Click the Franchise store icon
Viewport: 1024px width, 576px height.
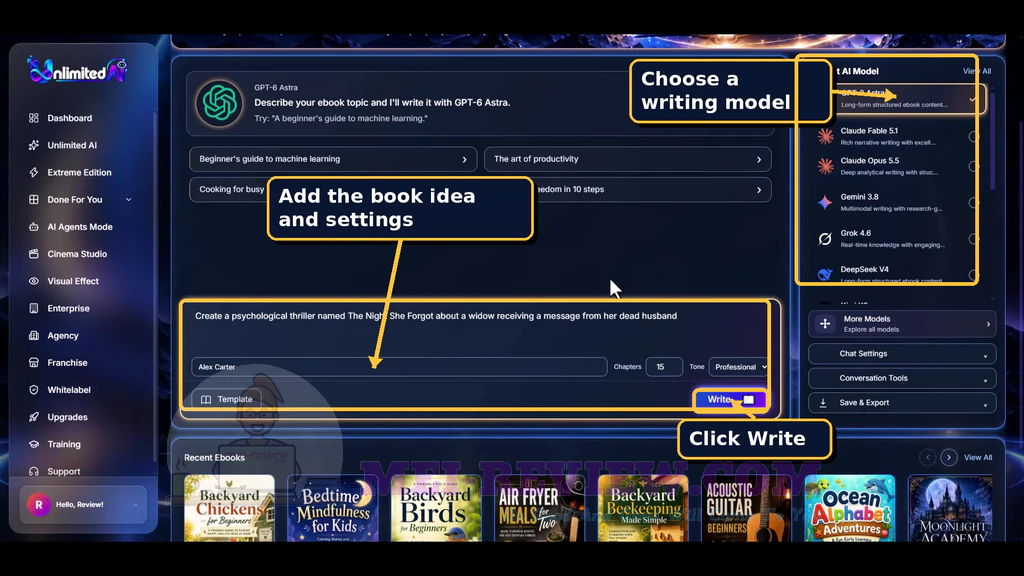point(34,362)
